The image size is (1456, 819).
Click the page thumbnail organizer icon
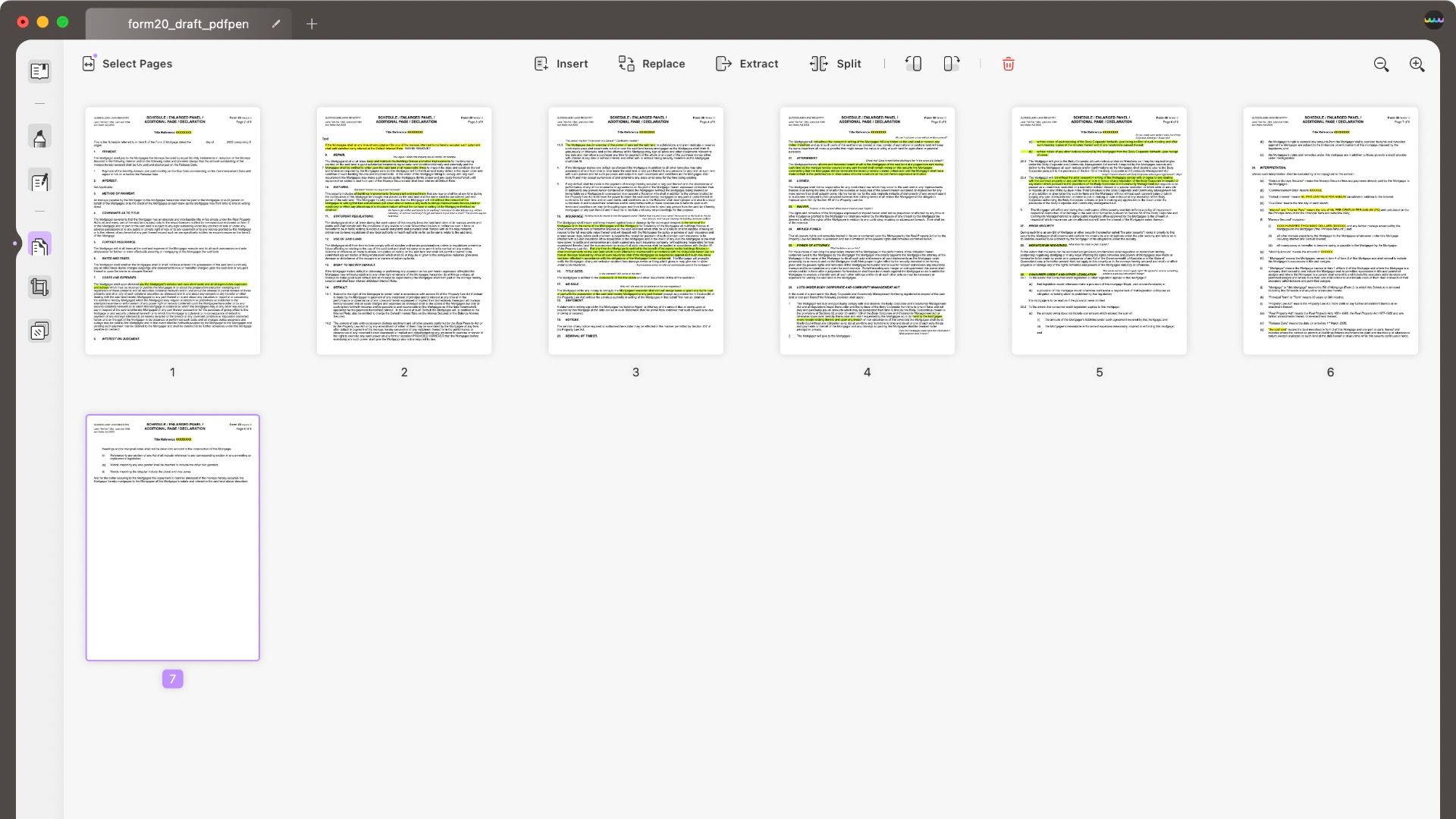40,245
